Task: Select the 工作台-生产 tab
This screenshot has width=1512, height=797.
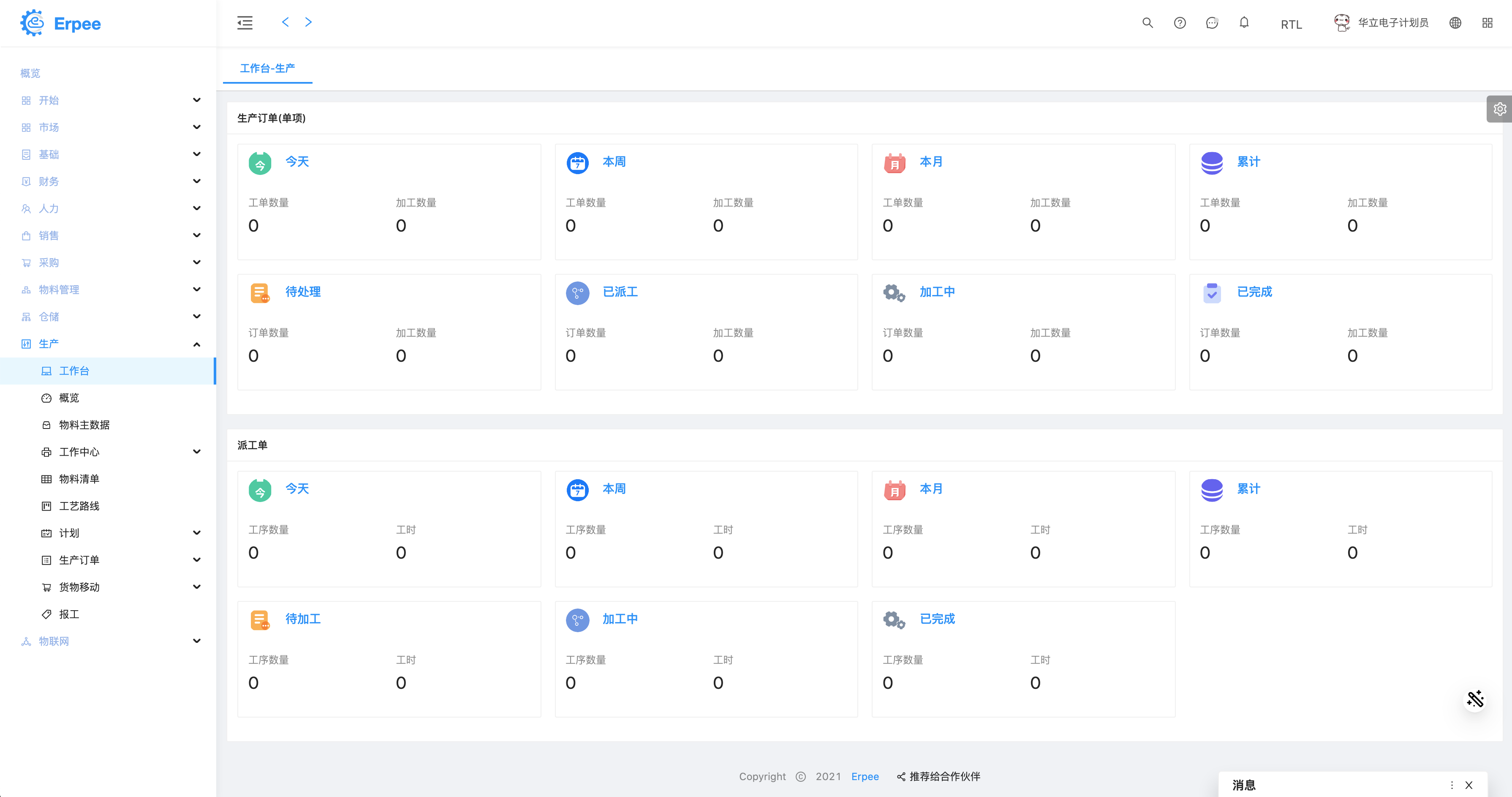Action: point(268,68)
